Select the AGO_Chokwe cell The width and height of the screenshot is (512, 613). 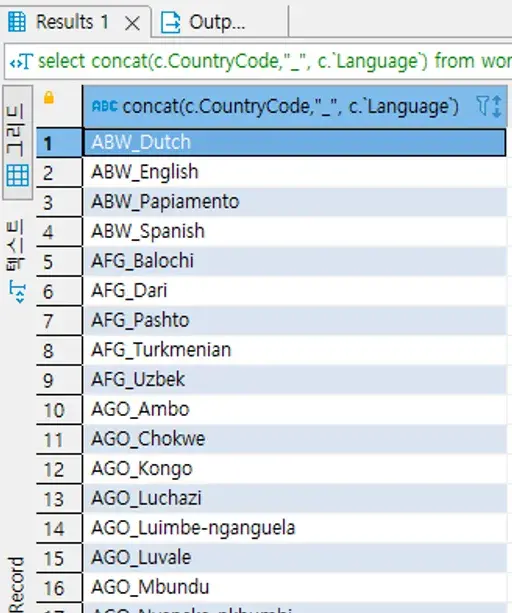coord(295,439)
